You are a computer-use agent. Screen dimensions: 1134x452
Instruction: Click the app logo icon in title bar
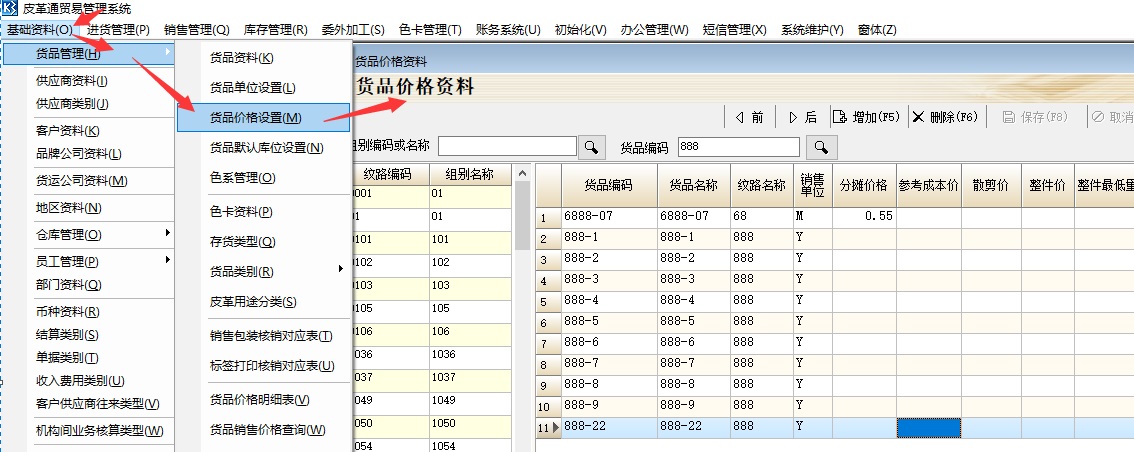10,8
